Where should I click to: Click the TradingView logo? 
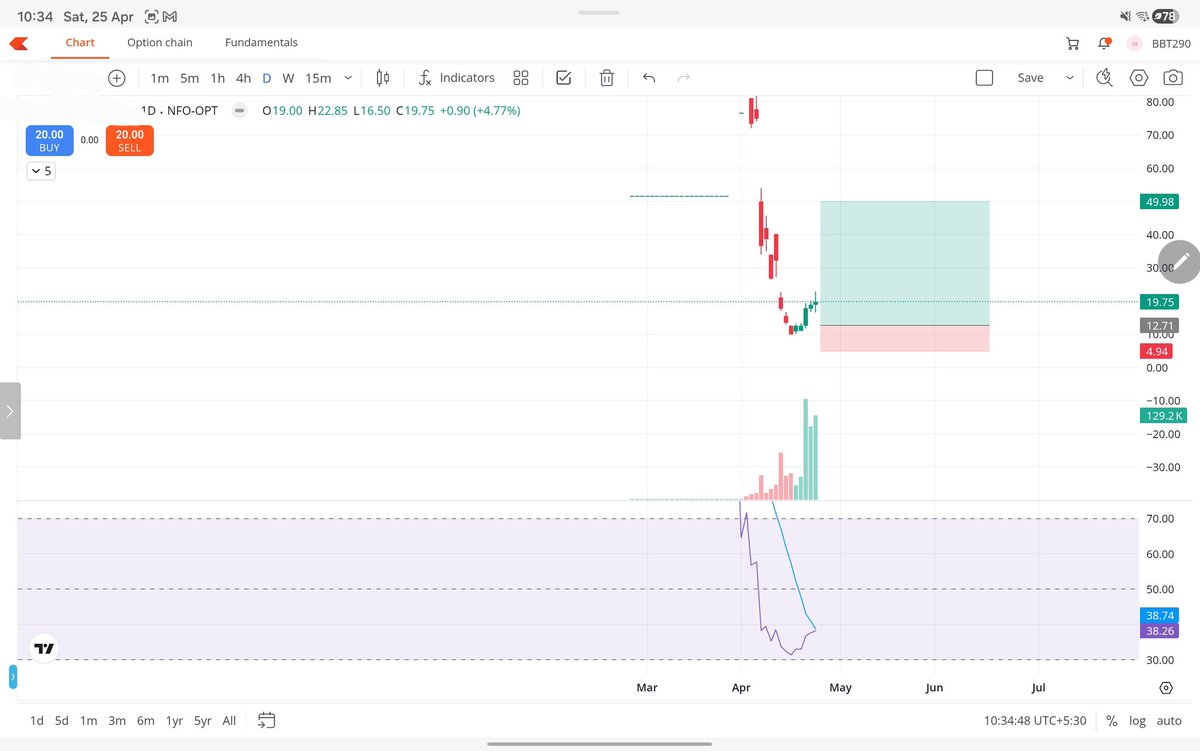tap(44, 648)
